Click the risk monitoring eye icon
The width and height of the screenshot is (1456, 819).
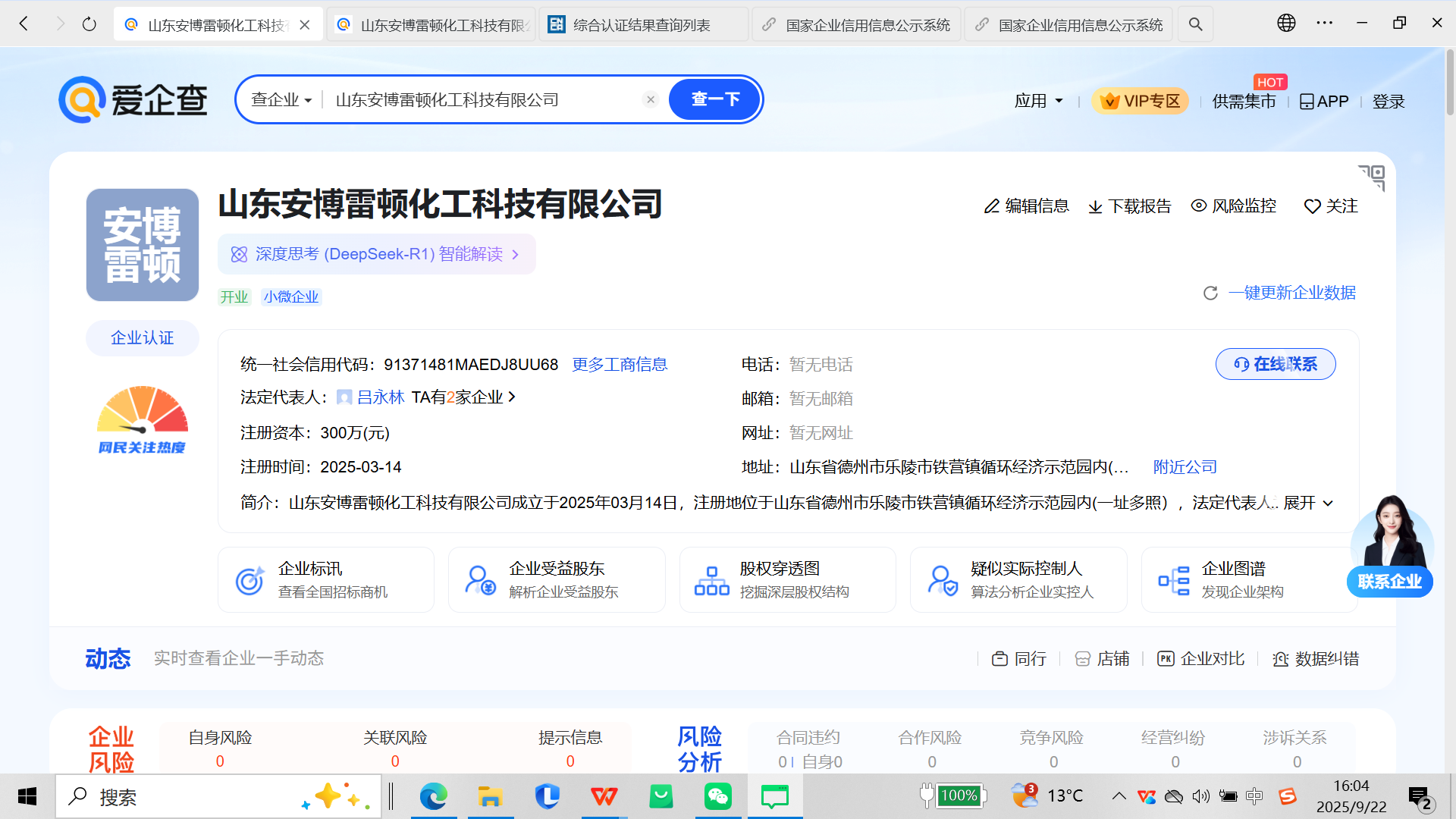(1198, 206)
